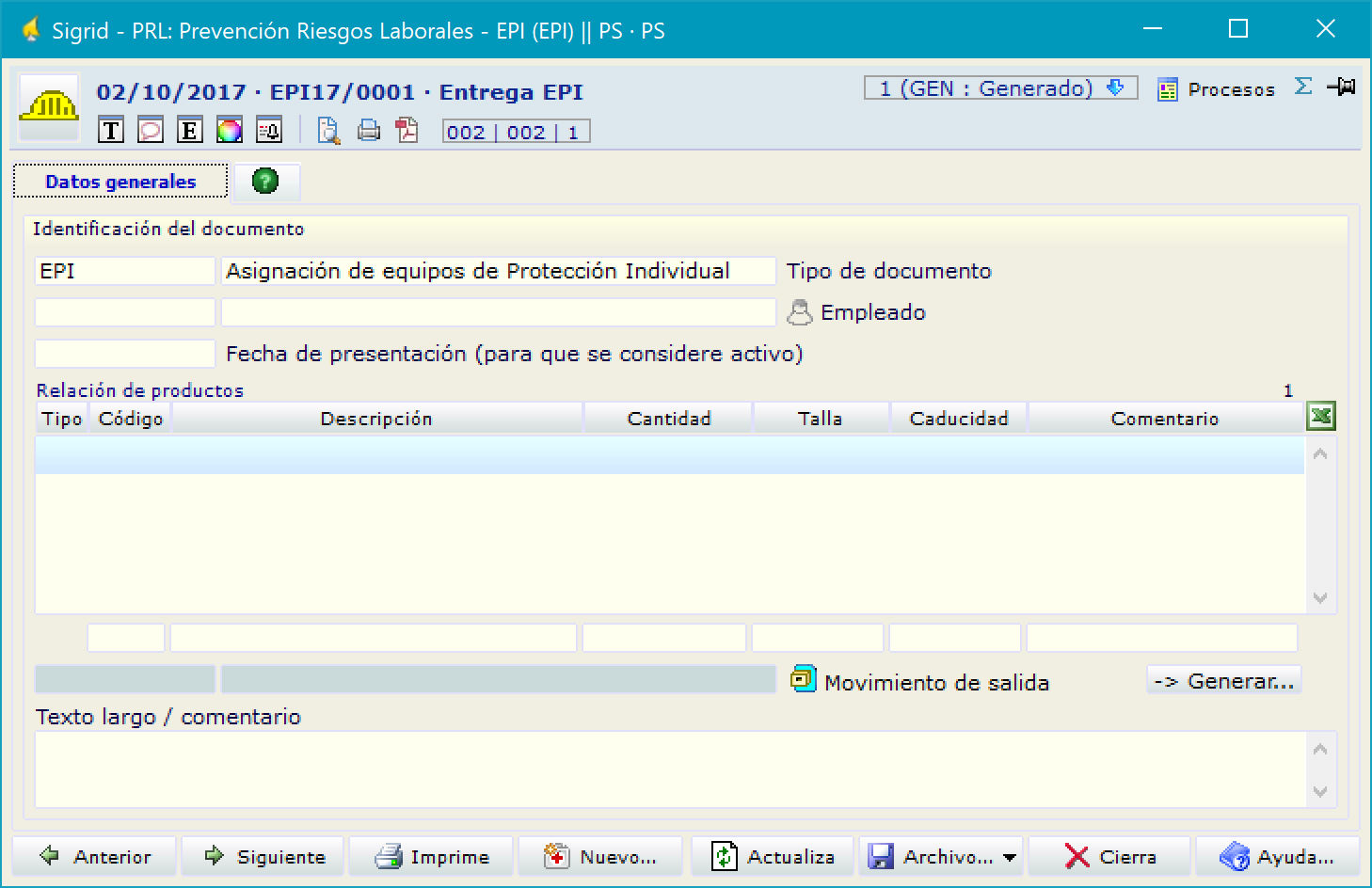This screenshot has height=888, width=1372.
Task: Open Procesos
Action: click(1217, 89)
